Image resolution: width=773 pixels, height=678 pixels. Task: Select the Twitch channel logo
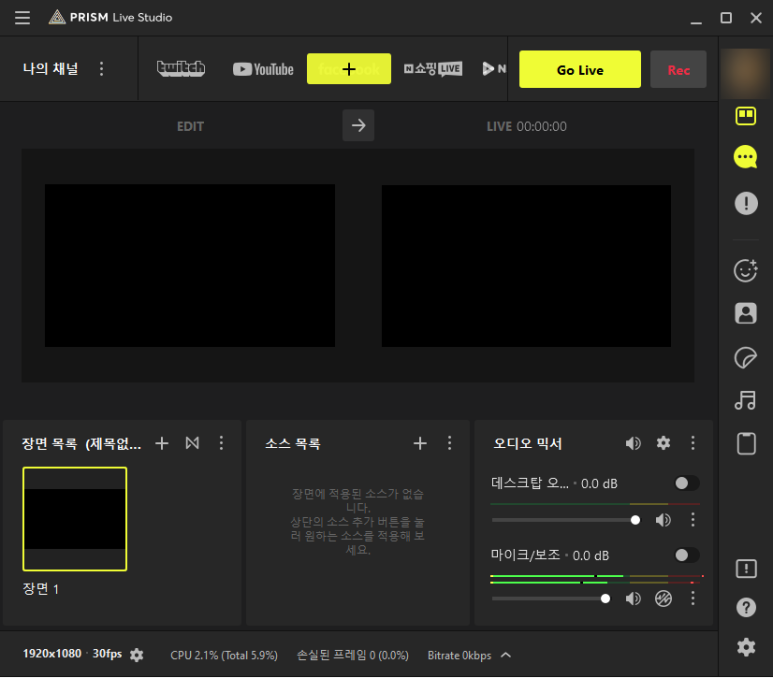tap(181, 69)
